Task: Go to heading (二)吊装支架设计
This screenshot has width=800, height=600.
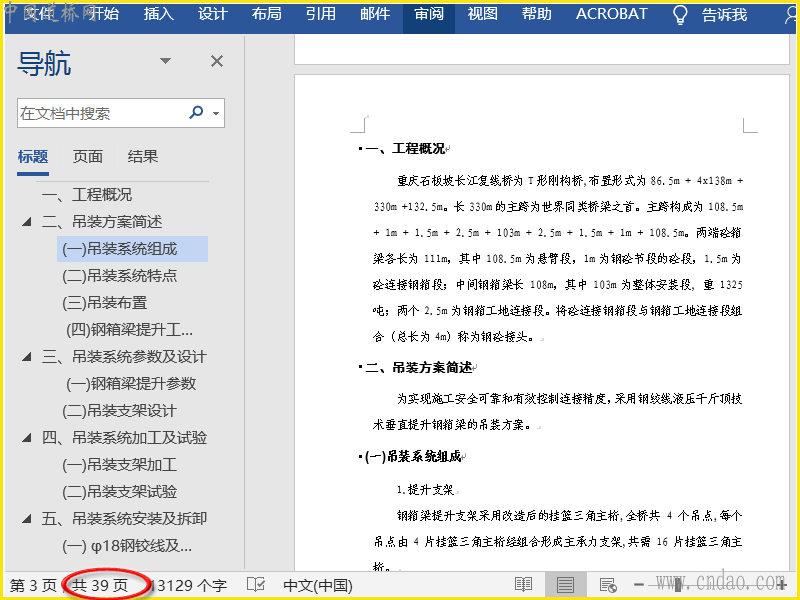Action: pyautogui.click(x=119, y=411)
